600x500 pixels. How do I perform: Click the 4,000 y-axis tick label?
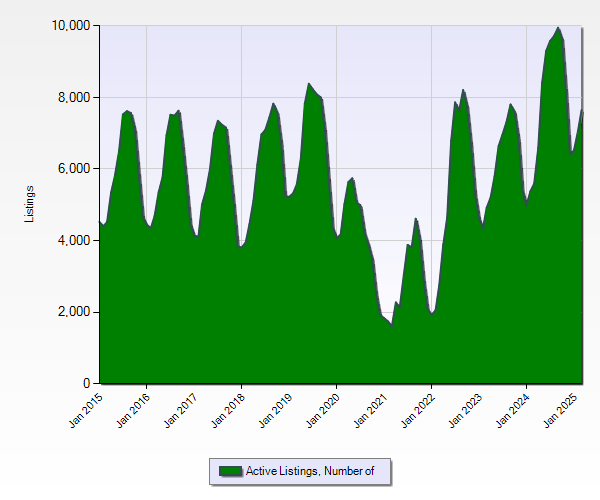click(73, 240)
